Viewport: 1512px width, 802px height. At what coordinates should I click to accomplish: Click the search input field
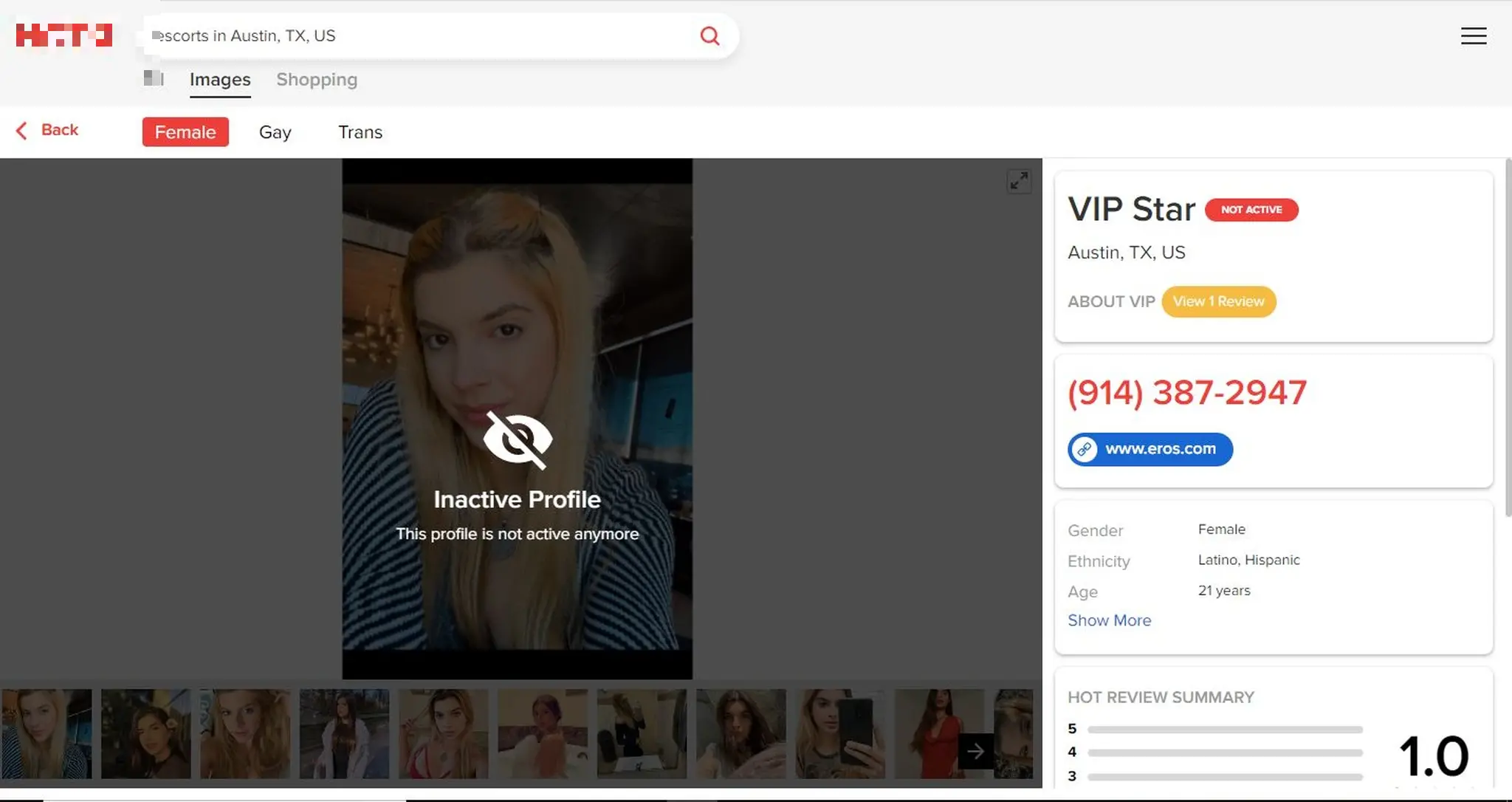[421, 35]
